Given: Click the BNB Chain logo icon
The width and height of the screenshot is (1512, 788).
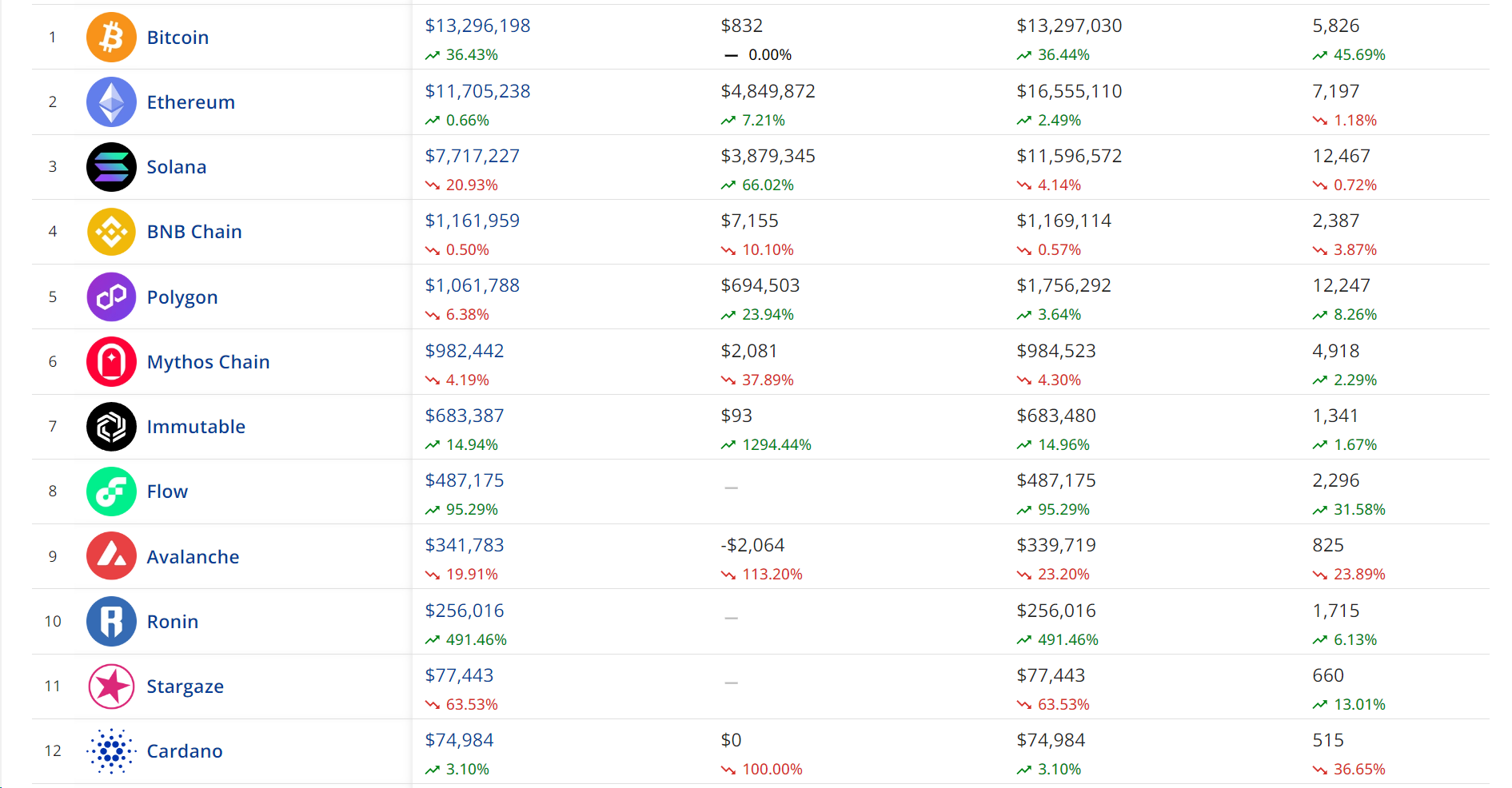Looking at the screenshot, I should point(111,231).
